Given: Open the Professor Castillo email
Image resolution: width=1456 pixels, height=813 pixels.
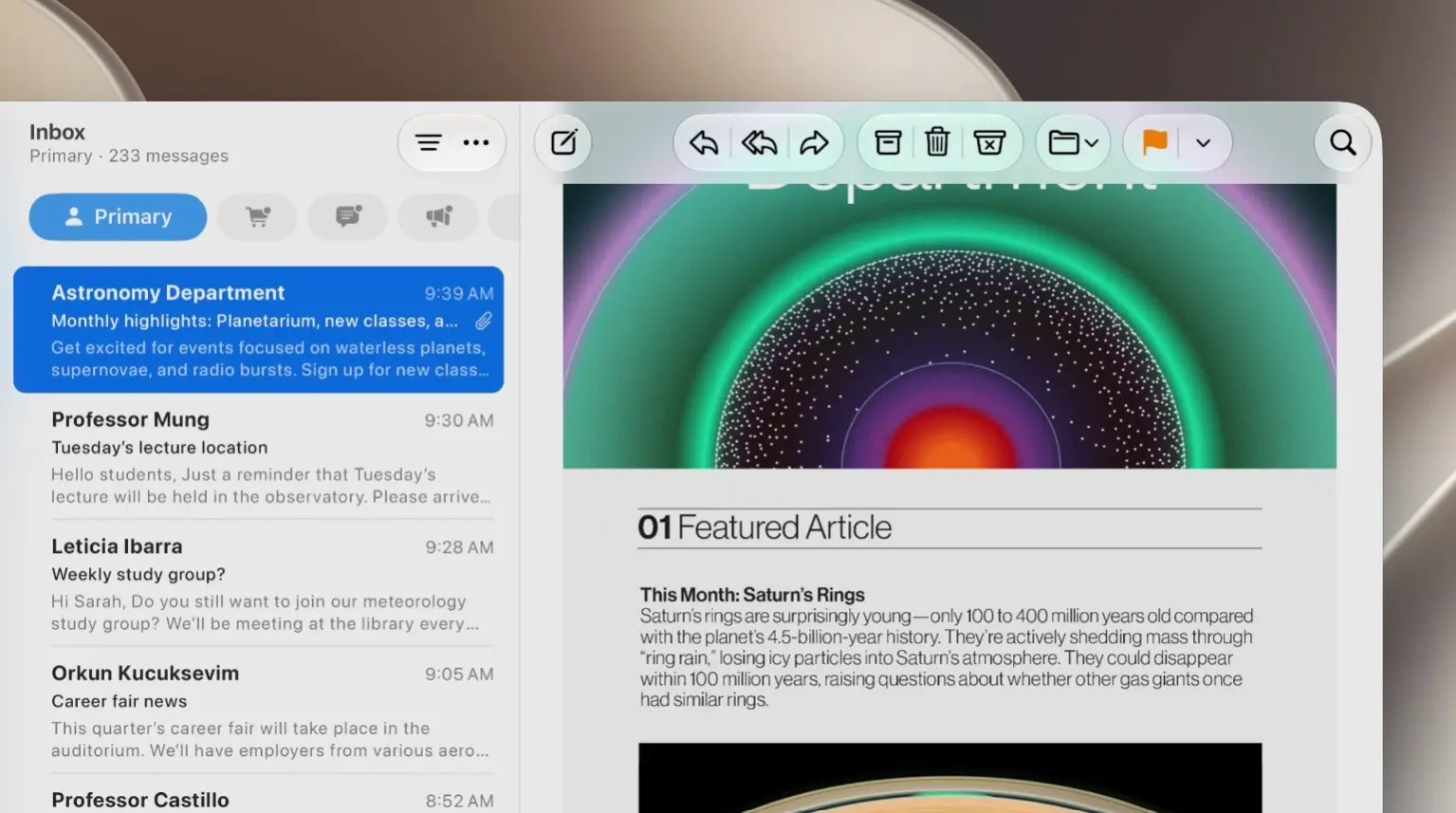Looking at the screenshot, I should tap(258, 795).
